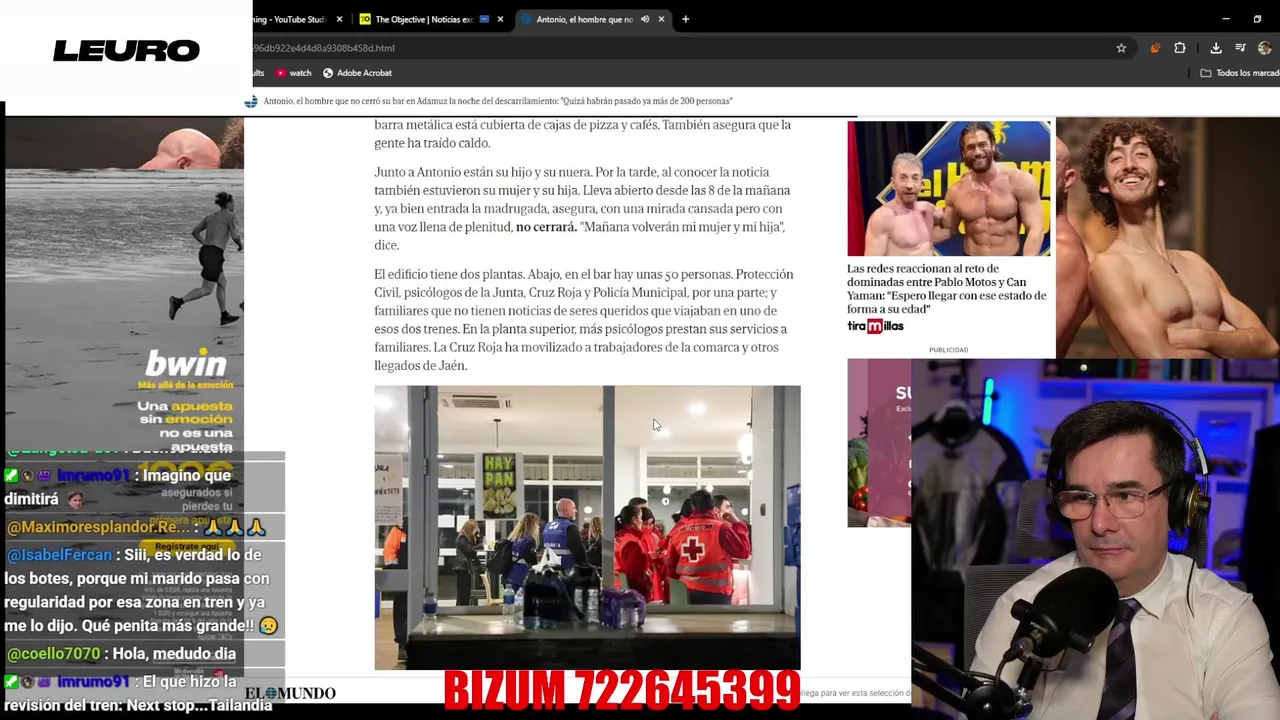Image resolution: width=1280 pixels, height=720 pixels.
Task: Open the Todos los marcadores folder
Action: 1240,73
